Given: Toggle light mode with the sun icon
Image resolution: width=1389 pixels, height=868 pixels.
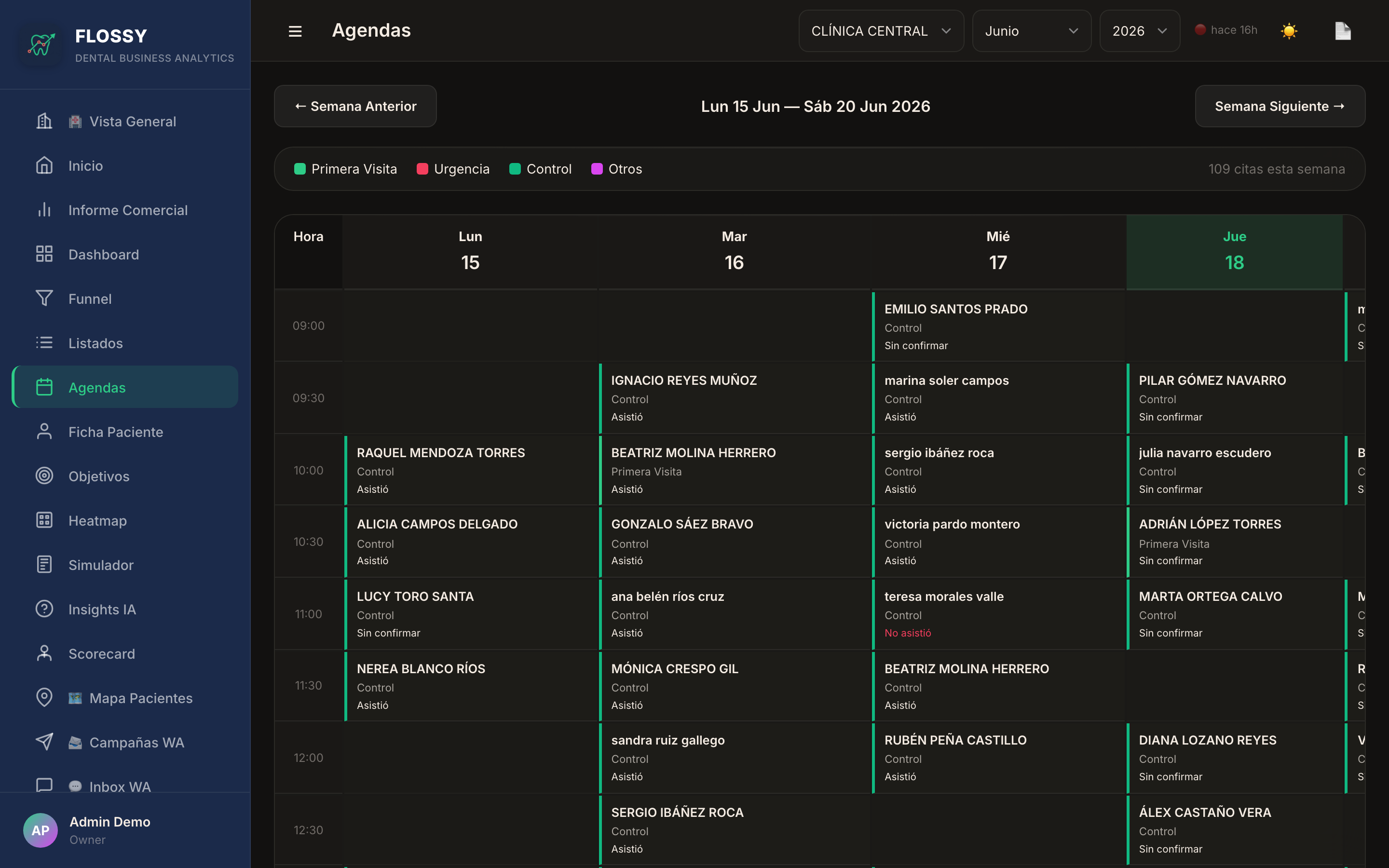Looking at the screenshot, I should point(1289,30).
